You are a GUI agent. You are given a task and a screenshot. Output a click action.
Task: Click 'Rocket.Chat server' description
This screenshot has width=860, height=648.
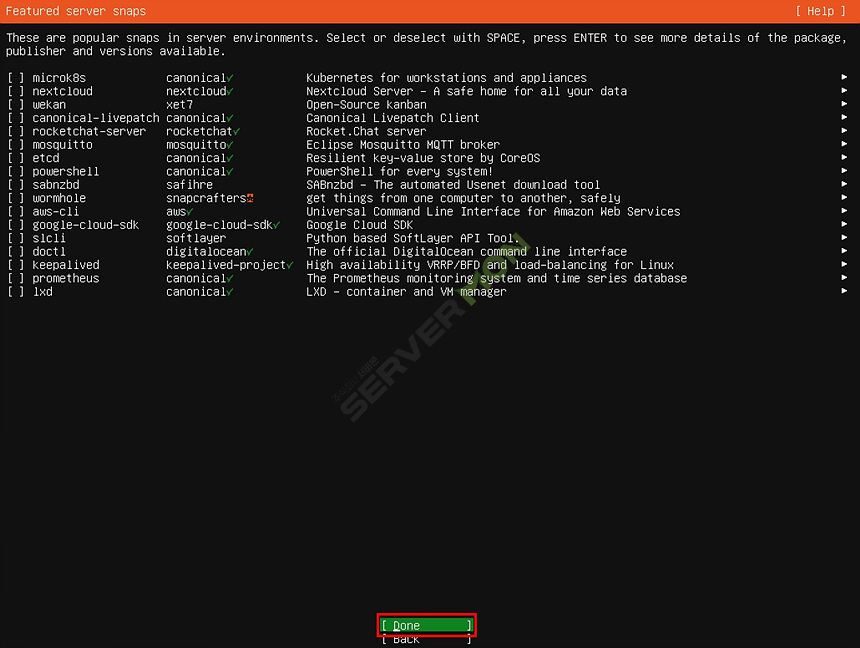pyautogui.click(x=366, y=131)
